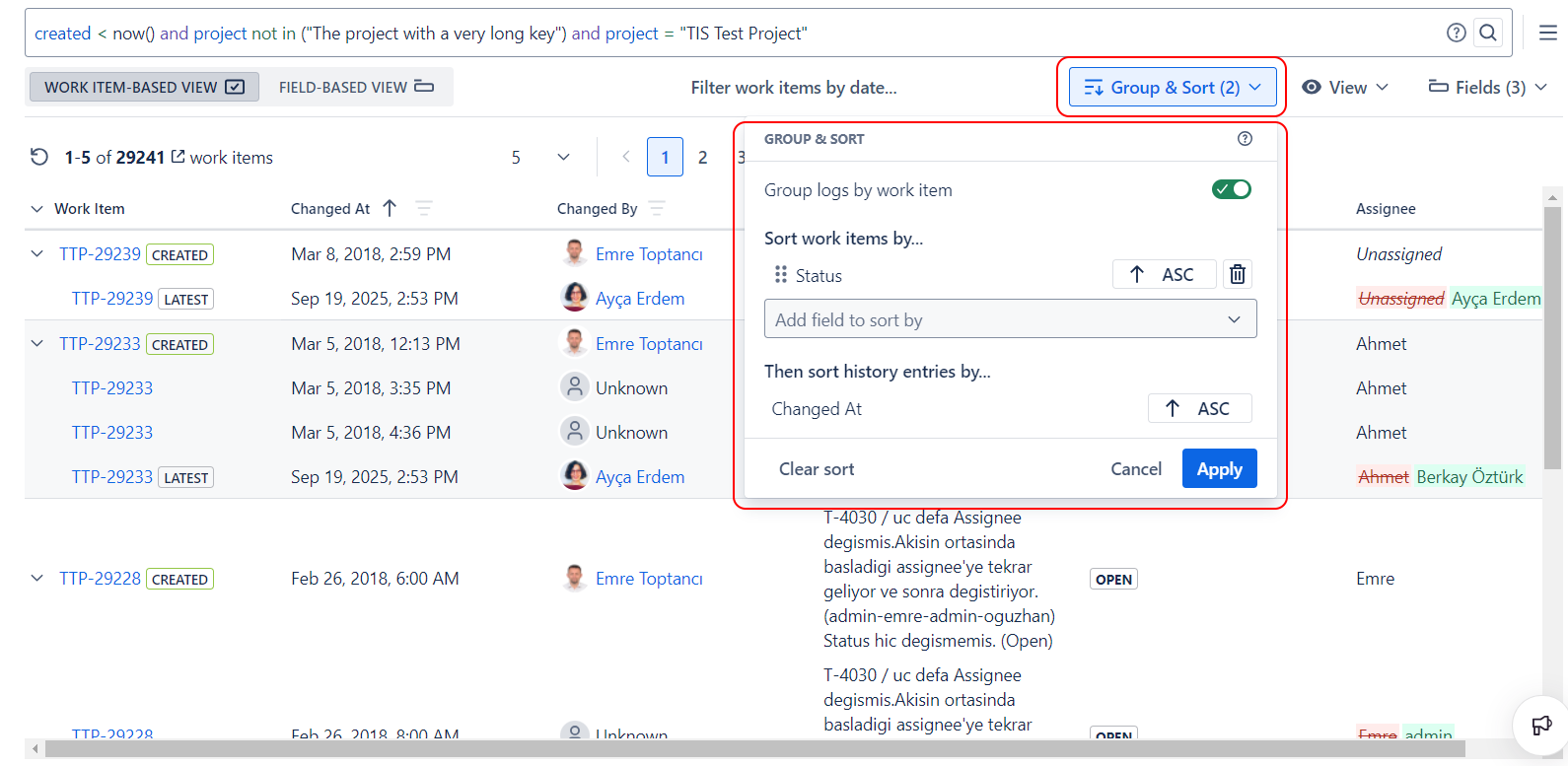Select Work Item-Based View tab

[x=144, y=87]
